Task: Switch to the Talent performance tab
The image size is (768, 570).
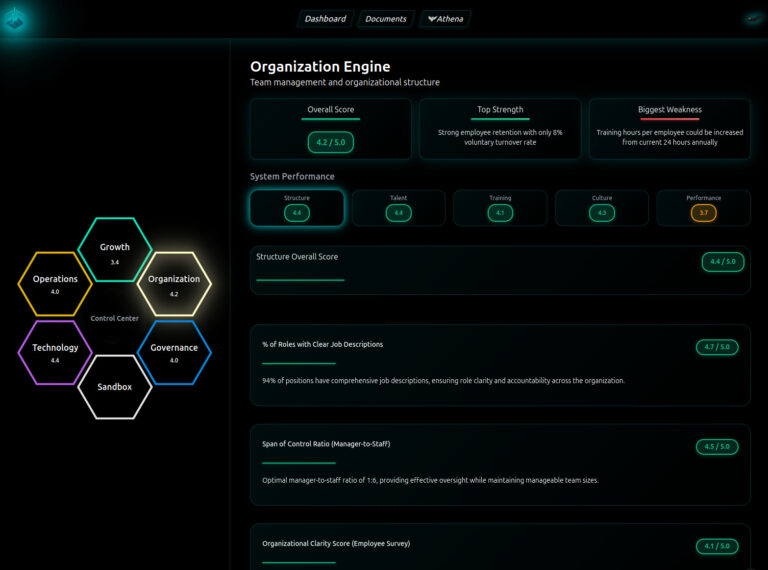Action: point(398,207)
